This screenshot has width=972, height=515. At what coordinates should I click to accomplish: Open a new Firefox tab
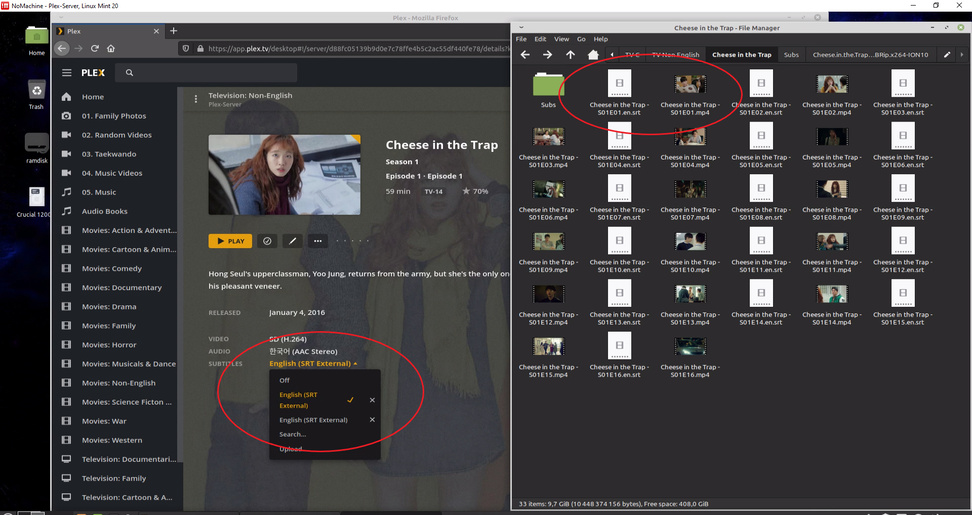(x=174, y=31)
